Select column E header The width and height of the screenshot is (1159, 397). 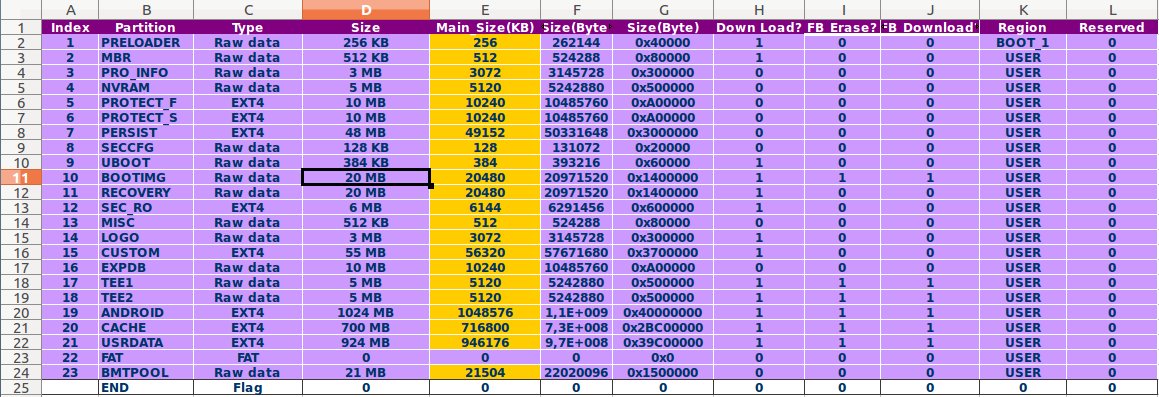coord(485,10)
